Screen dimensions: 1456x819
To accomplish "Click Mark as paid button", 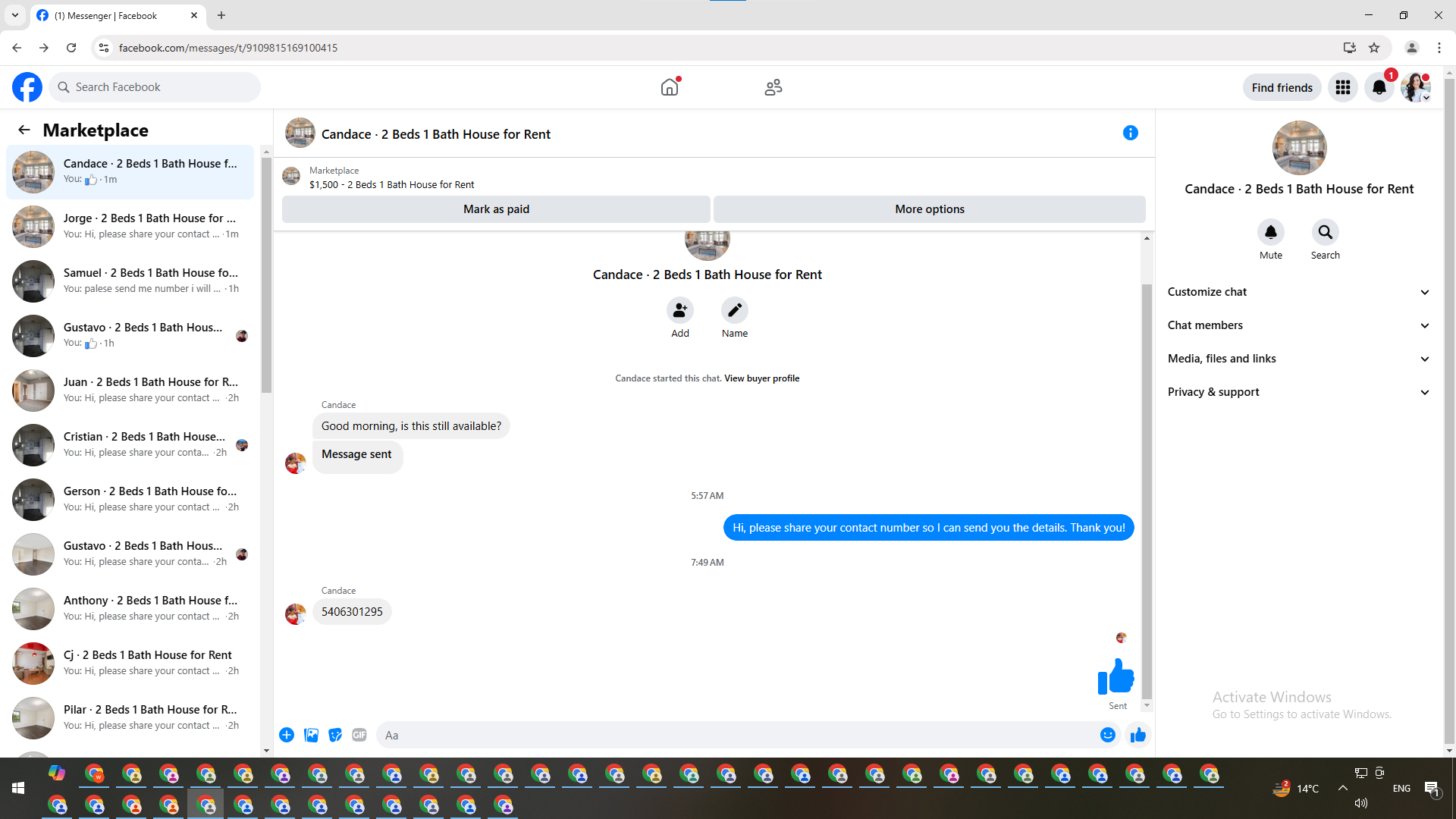I will coord(496,209).
